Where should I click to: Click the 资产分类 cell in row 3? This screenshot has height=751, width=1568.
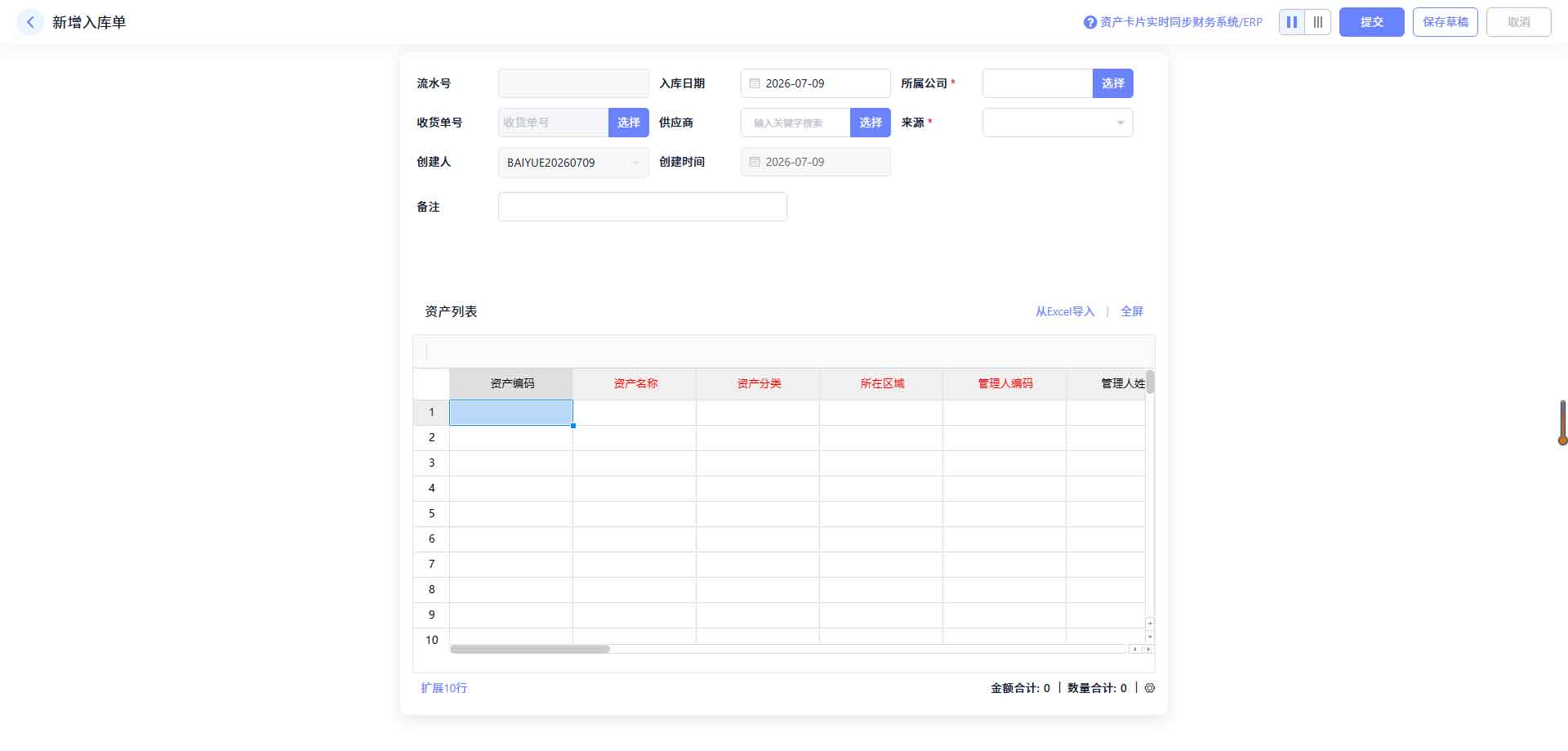[758, 463]
